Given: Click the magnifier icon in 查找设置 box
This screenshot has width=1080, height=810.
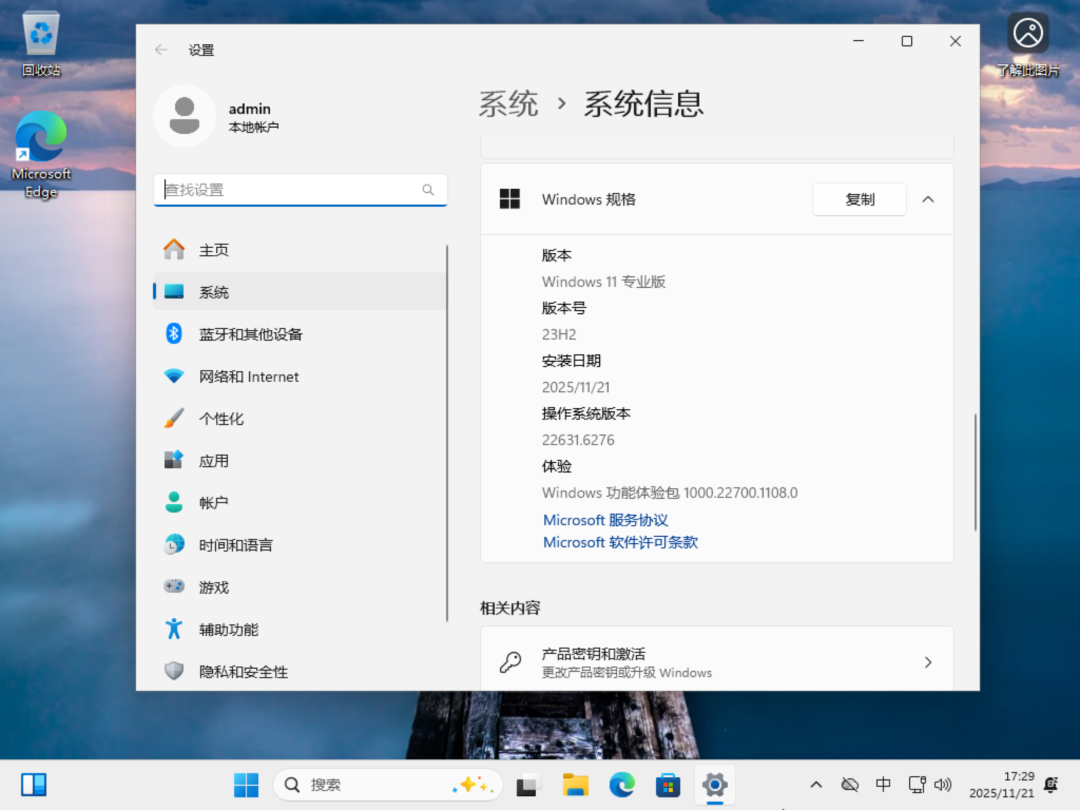Looking at the screenshot, I should 428,189.
